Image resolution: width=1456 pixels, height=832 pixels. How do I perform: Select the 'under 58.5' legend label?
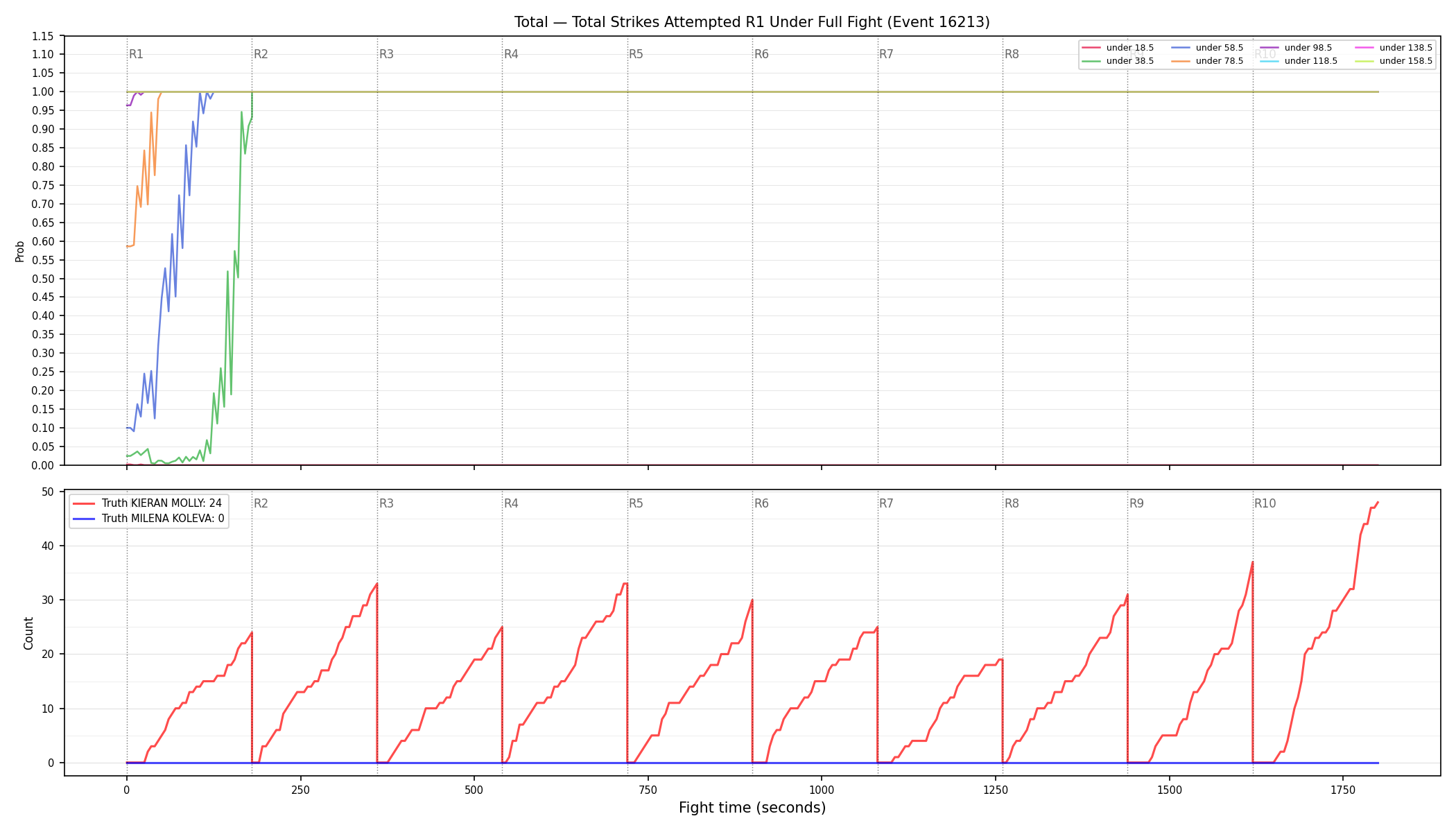click(1220, 48)
